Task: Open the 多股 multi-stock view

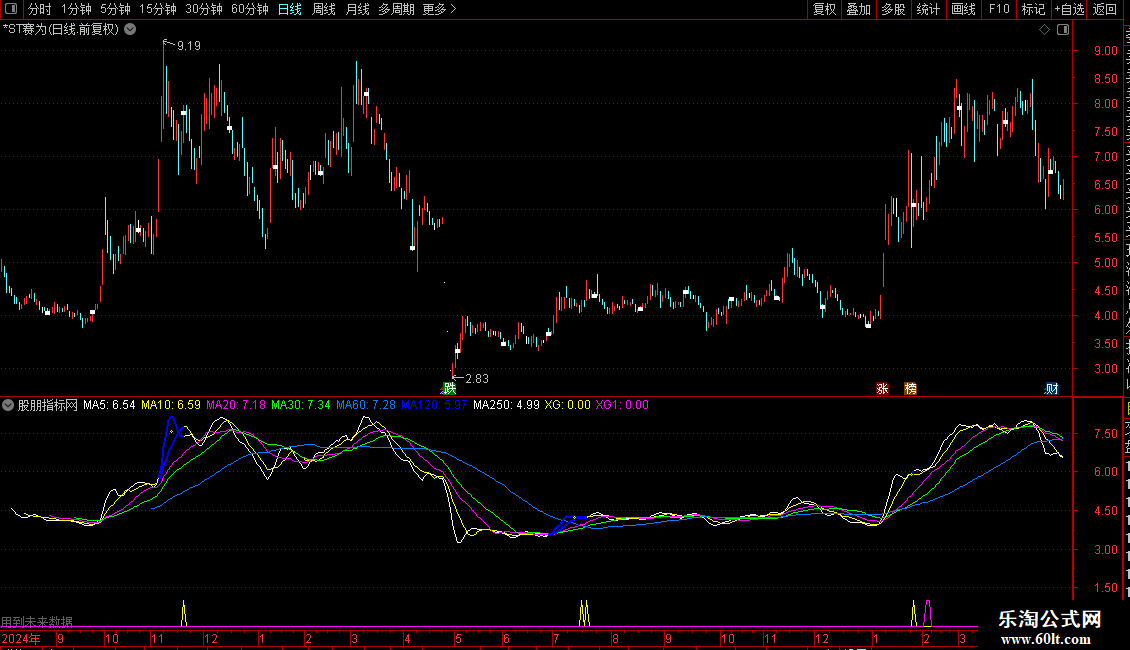Action: tap(894, 9)
